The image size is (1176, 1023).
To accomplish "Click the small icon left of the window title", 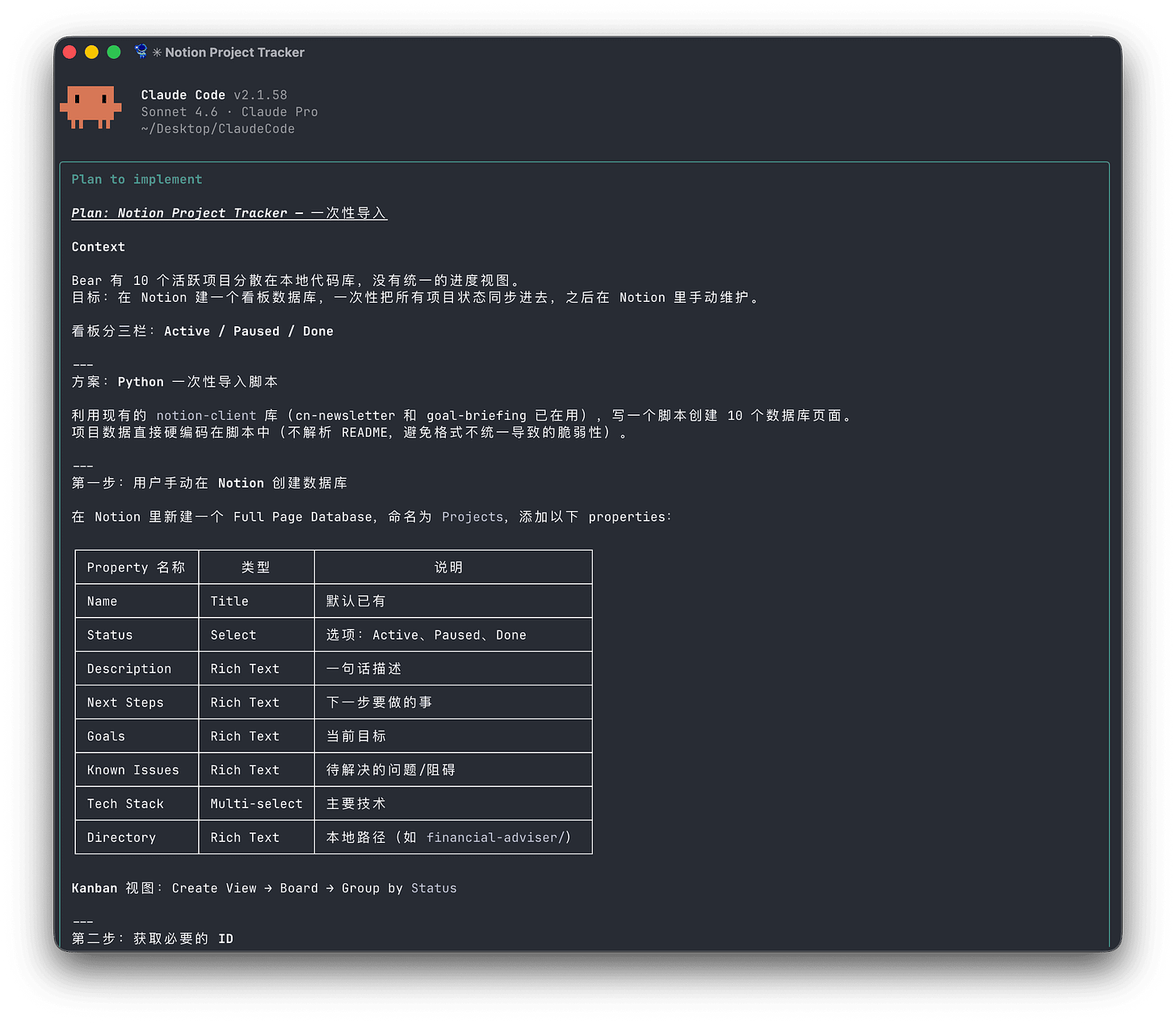I will tap(141, 52).
